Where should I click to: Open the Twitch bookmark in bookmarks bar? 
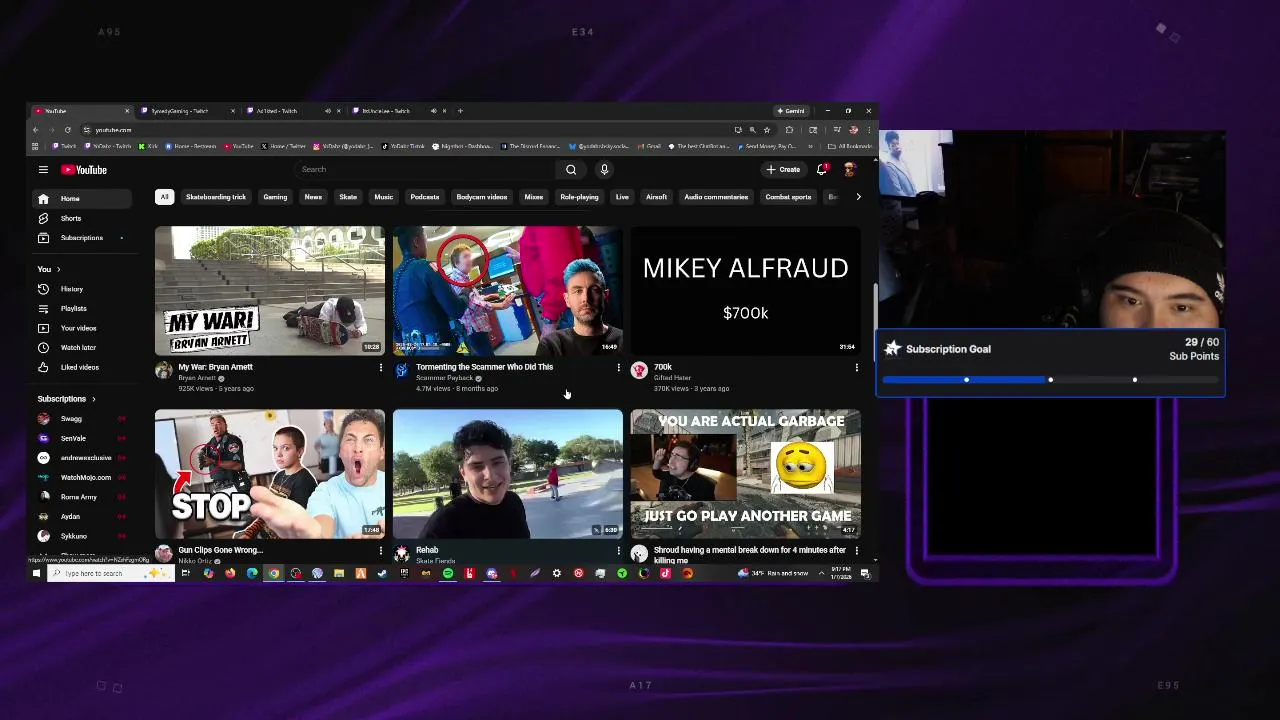pyautogui.click(x=62, y=146)
